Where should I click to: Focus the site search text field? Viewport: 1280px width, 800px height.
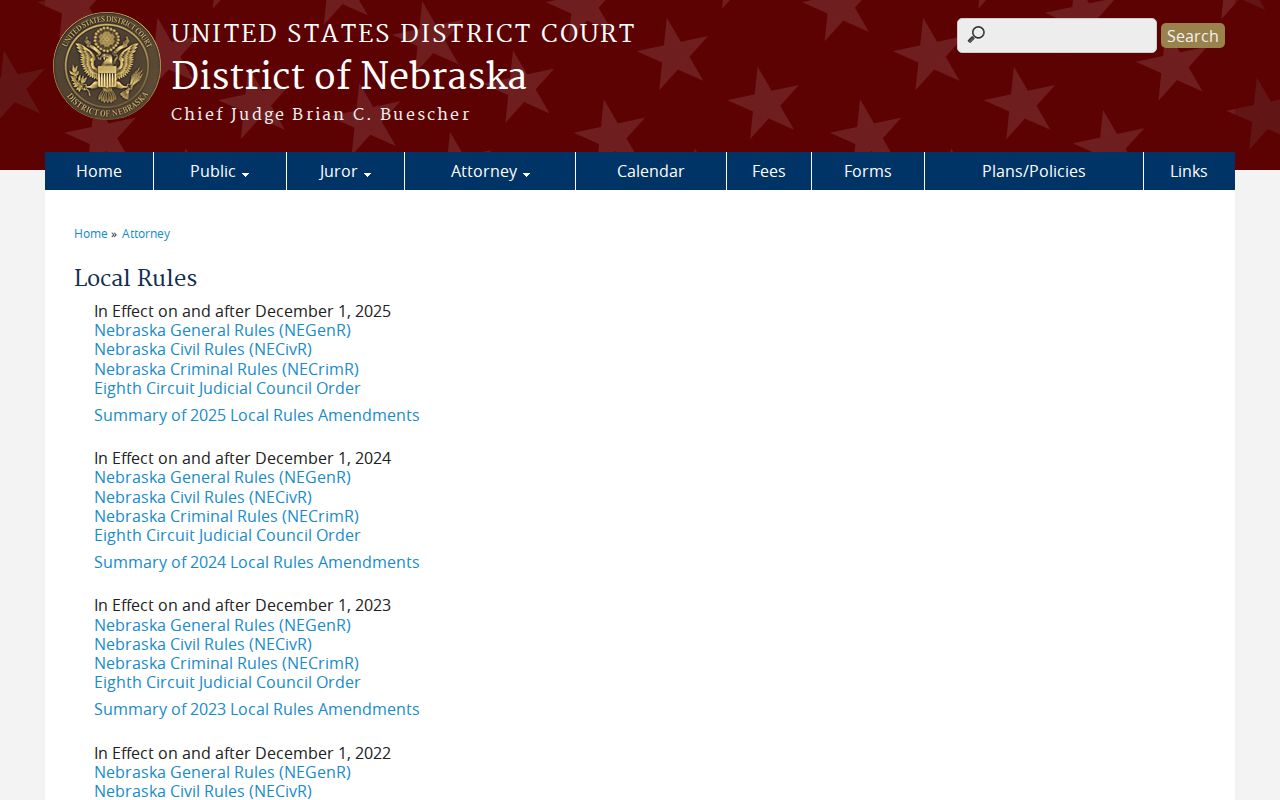click(x=1057, y=35)
